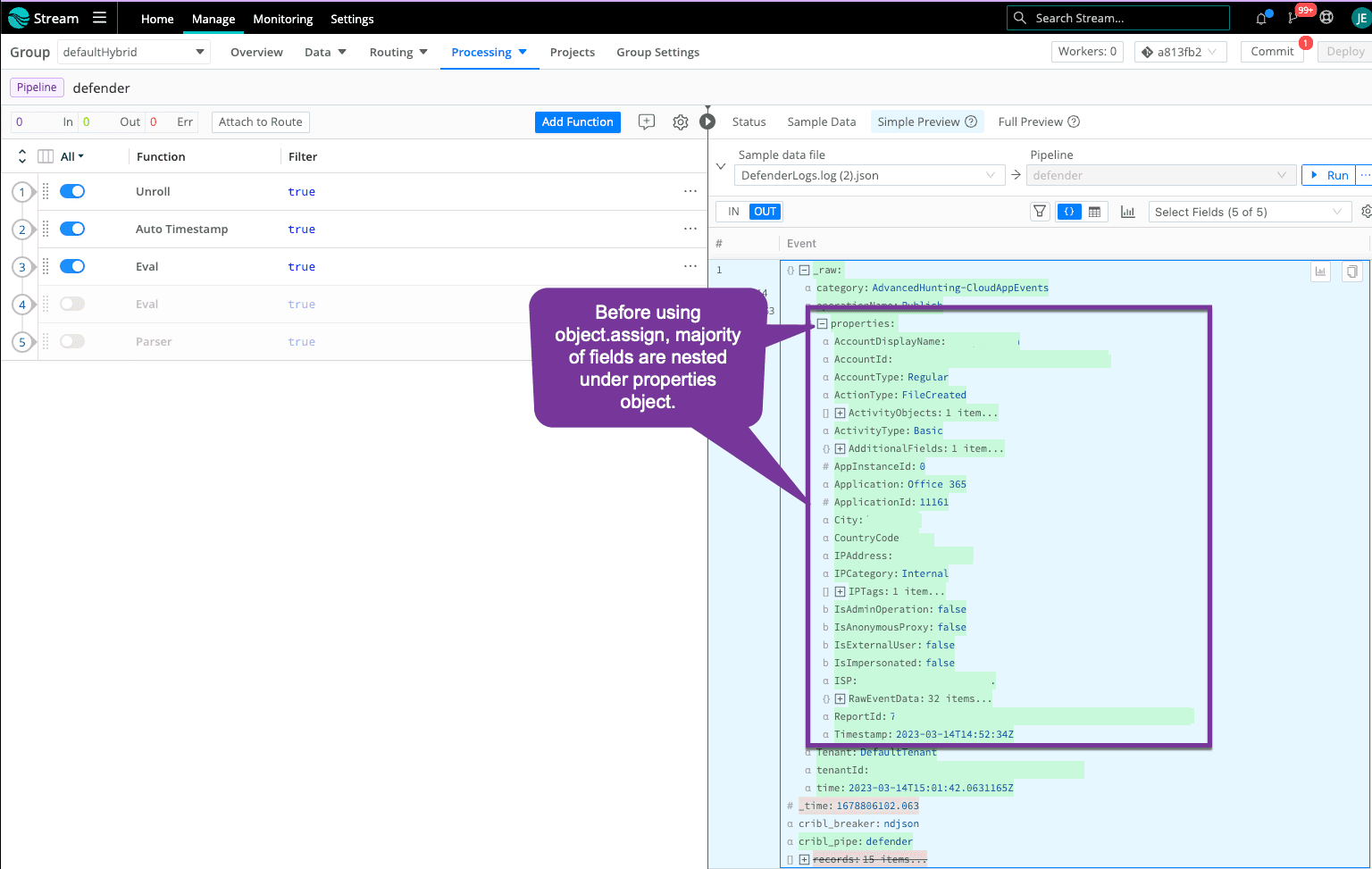Open the defaultHybrid group dropdown

134,52
